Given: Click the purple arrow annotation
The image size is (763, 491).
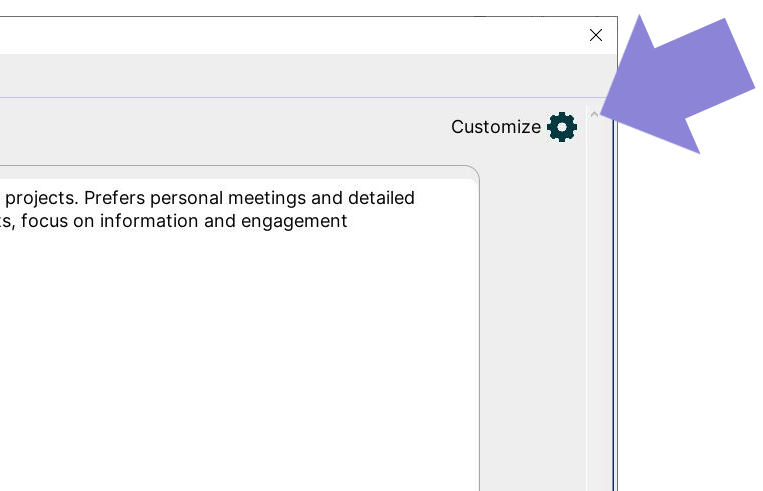Looking at the screenshot, I should pyautogui.click(x=681, y=85).
